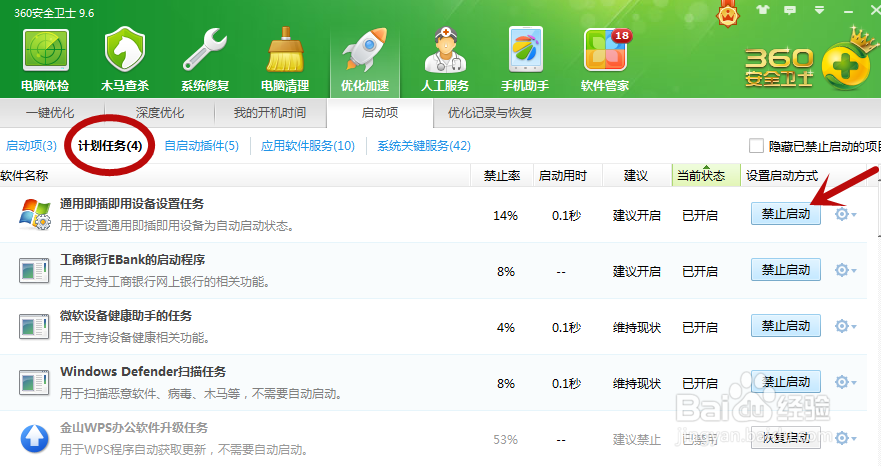Viewport: 881px width, 466px height.
Task: Click the 53% 禁止率 value
Action: (505, 440)
